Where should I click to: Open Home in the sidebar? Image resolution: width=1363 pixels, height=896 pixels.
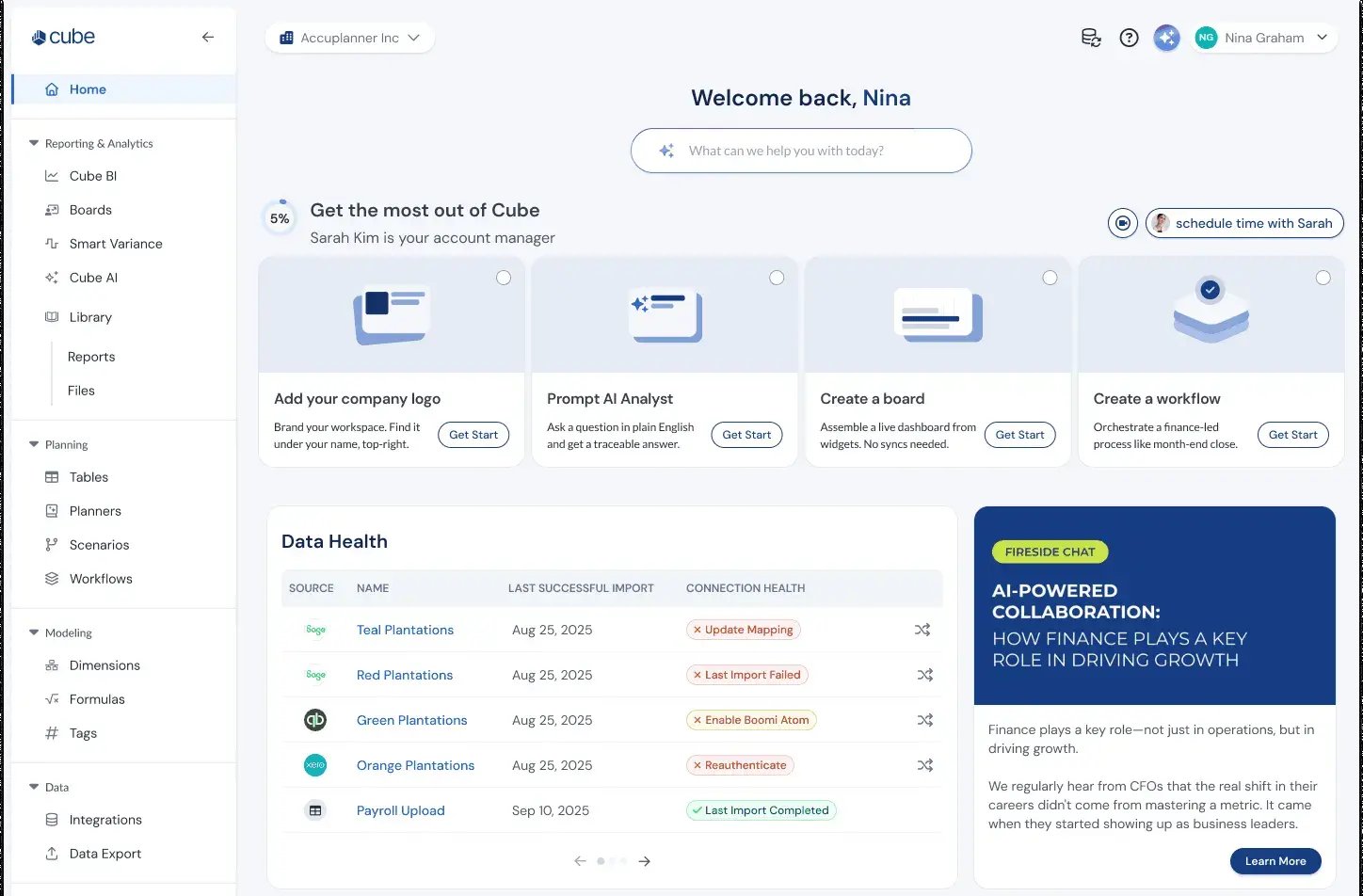click(123, 89)
